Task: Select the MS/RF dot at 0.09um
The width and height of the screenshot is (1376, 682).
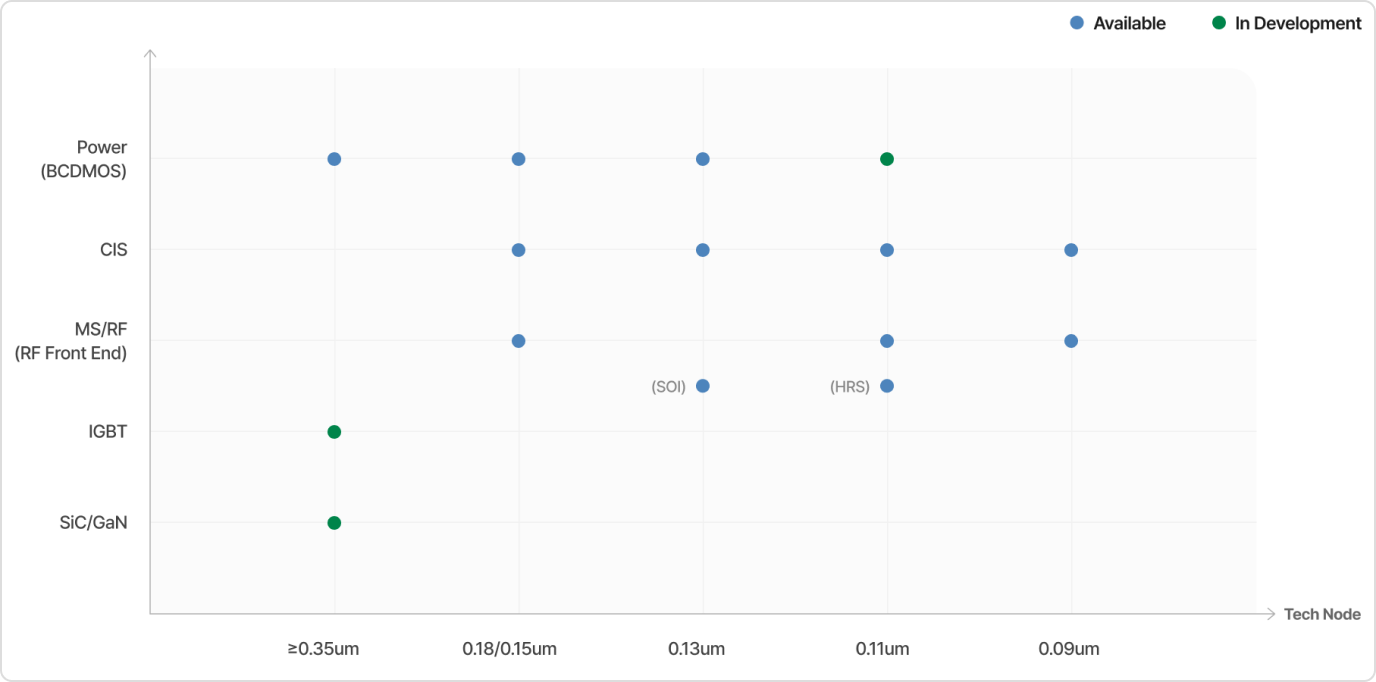Action: [x=1071, y=341]
